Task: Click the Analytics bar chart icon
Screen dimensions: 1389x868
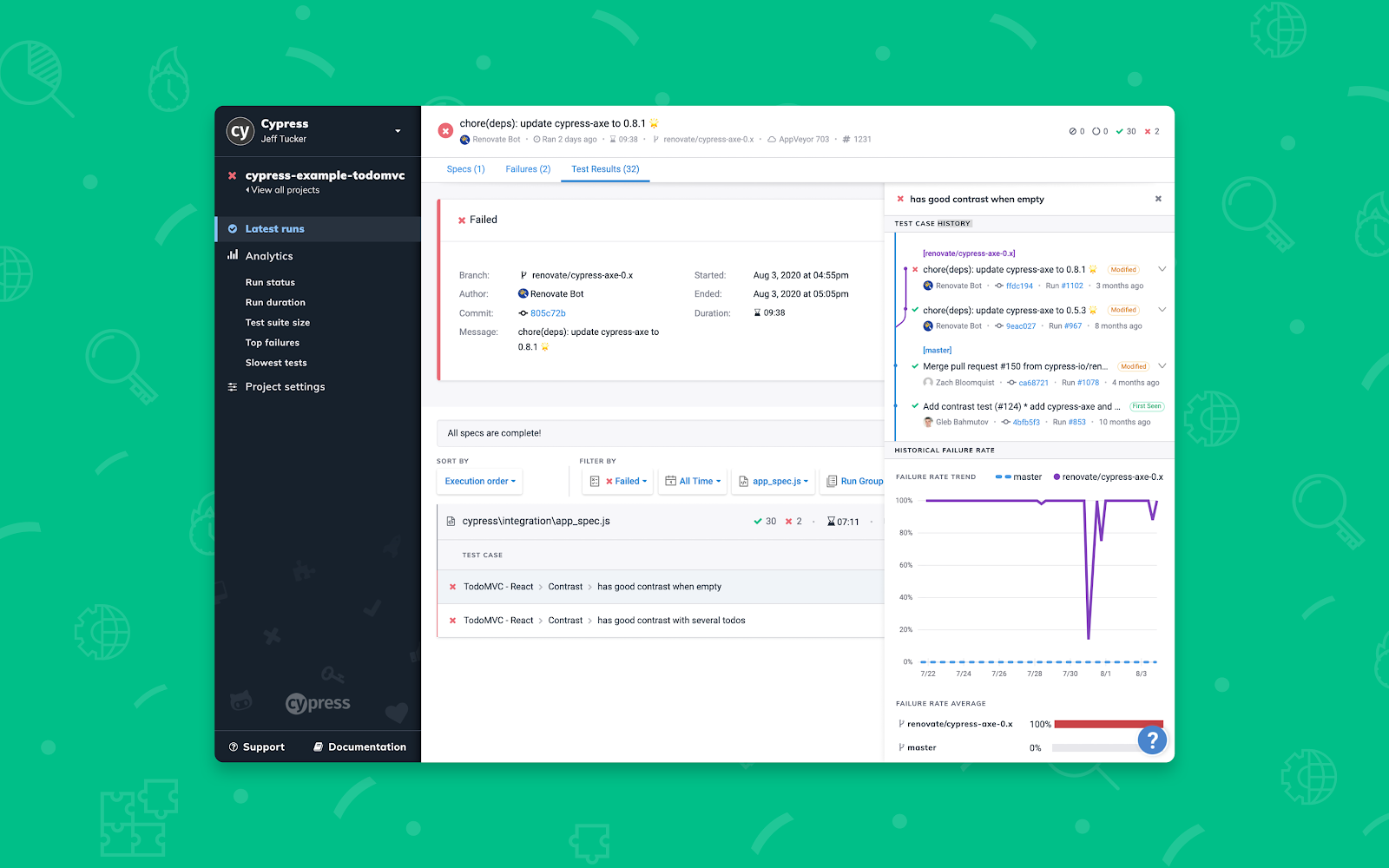Action: tap(233, 255)
